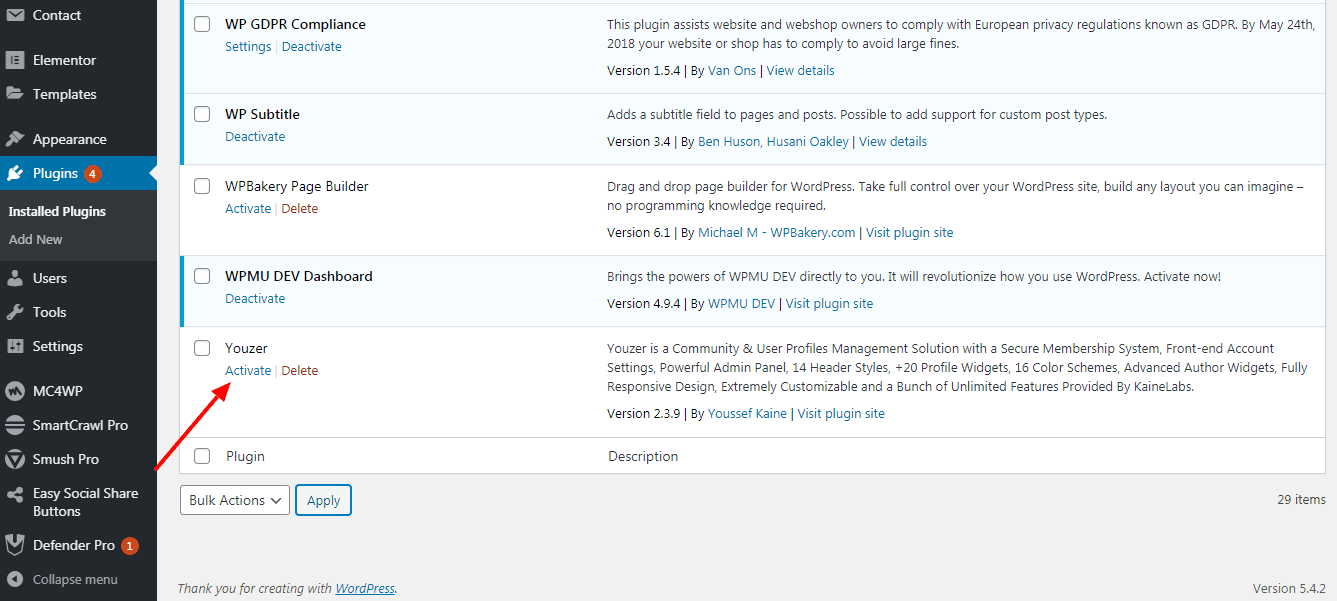Open the SmartCrawl Pro menu item
The image size is (1337, 601).
click(x=78, y=425)
